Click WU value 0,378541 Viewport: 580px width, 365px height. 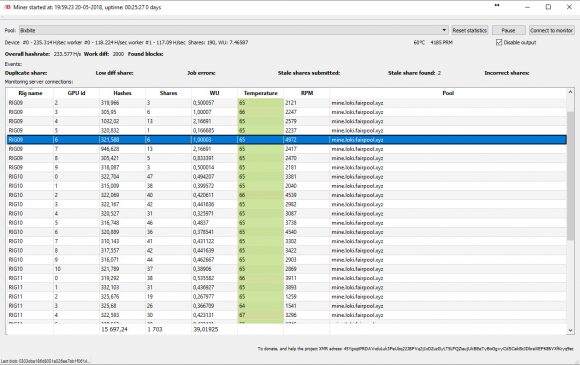[x=203, y=232]
